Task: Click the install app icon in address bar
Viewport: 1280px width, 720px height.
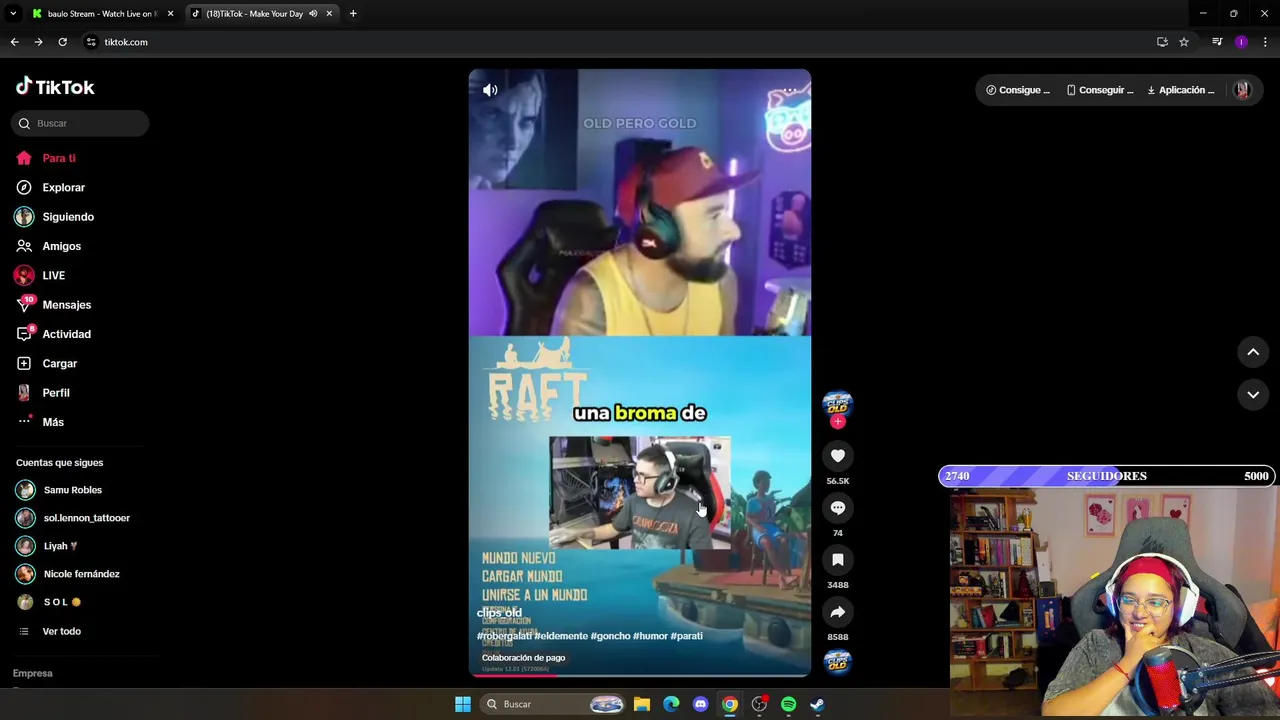Action: click(x=1162, y=42)
